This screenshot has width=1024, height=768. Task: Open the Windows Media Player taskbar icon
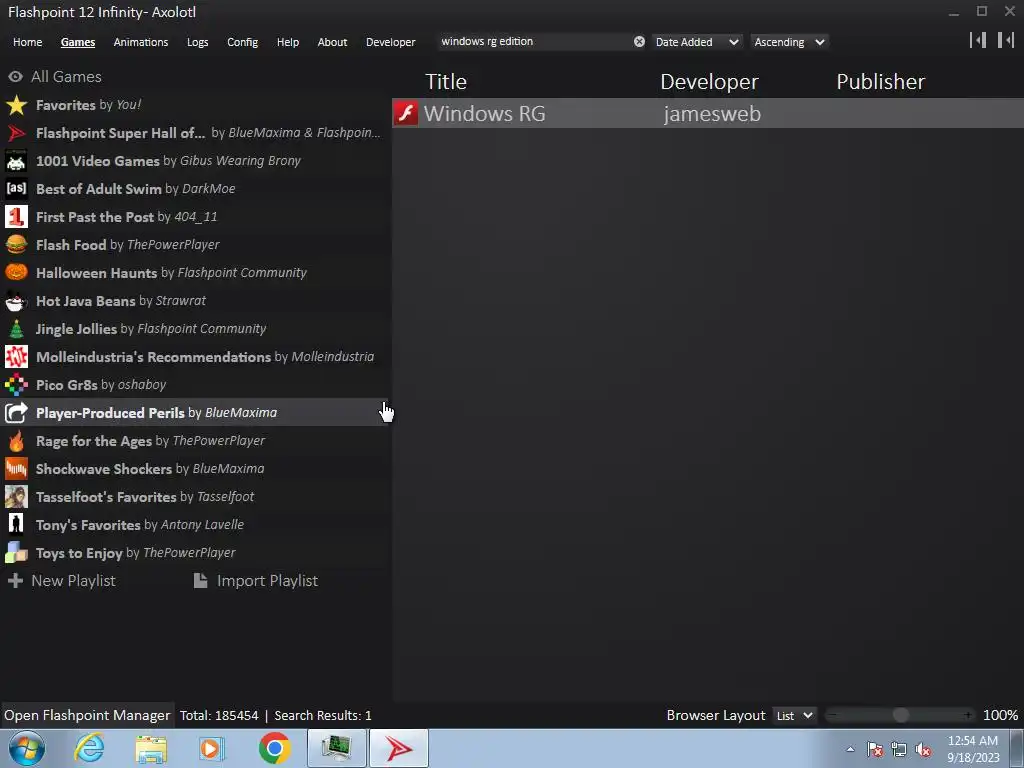211,748
